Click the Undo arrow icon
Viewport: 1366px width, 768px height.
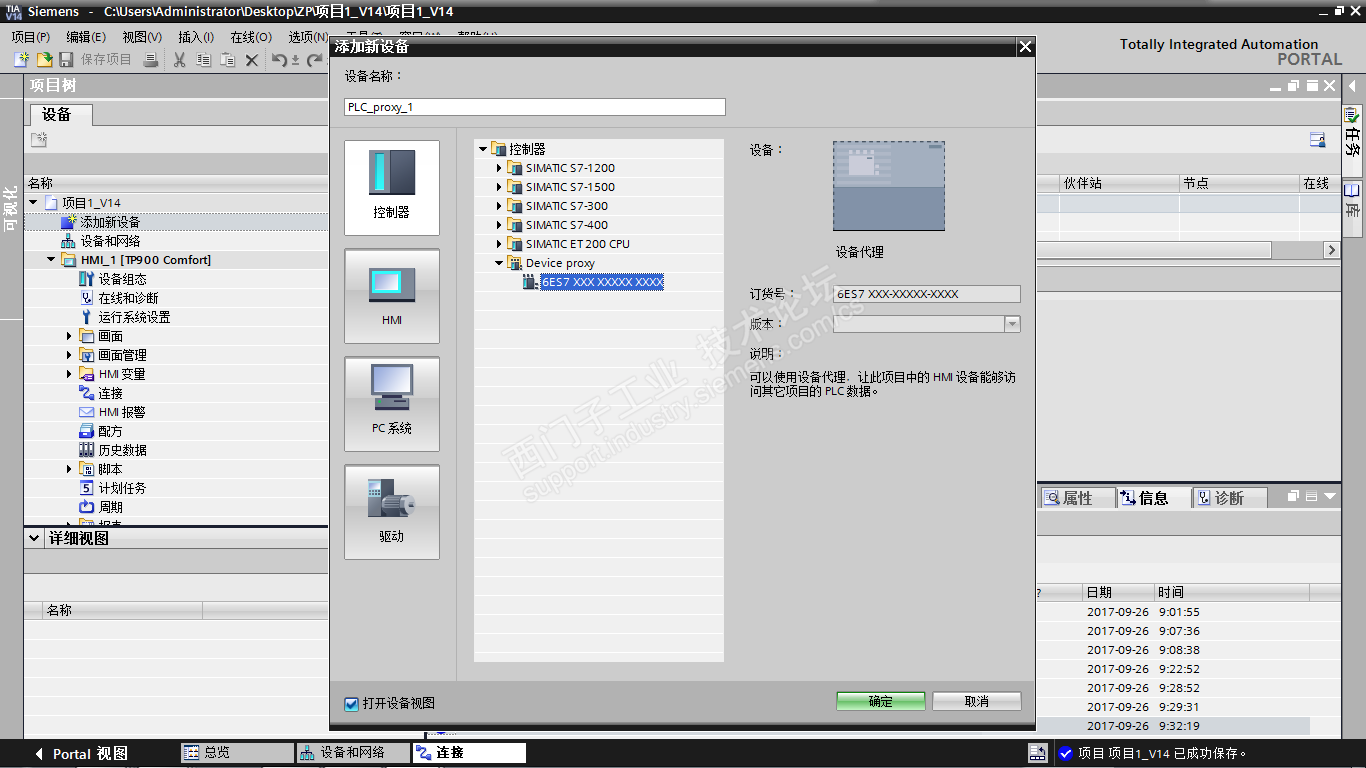[x=280, y=60]
